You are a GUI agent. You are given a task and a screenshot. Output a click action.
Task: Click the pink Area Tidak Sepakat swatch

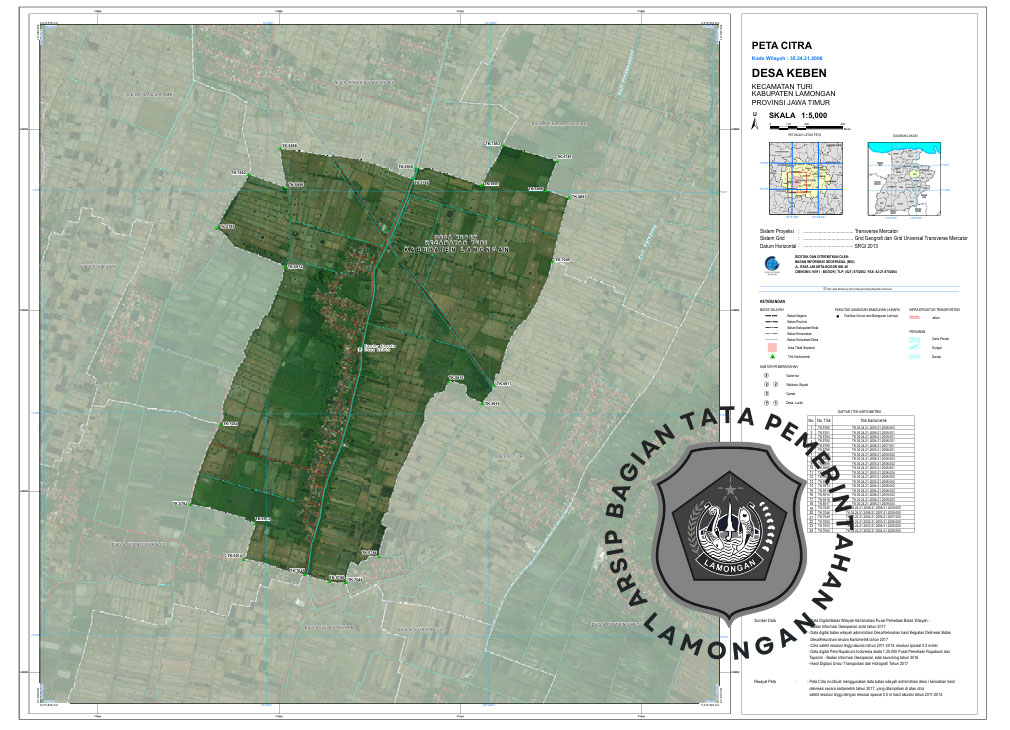pos(773,347)
